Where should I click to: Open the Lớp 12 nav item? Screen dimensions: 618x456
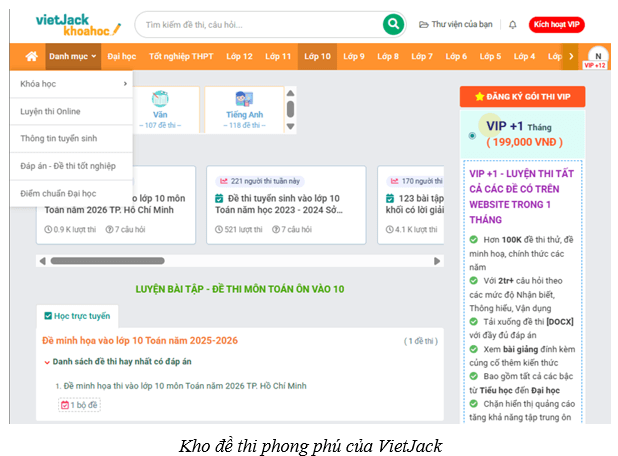pyautogui.click(x=239, y=56)
